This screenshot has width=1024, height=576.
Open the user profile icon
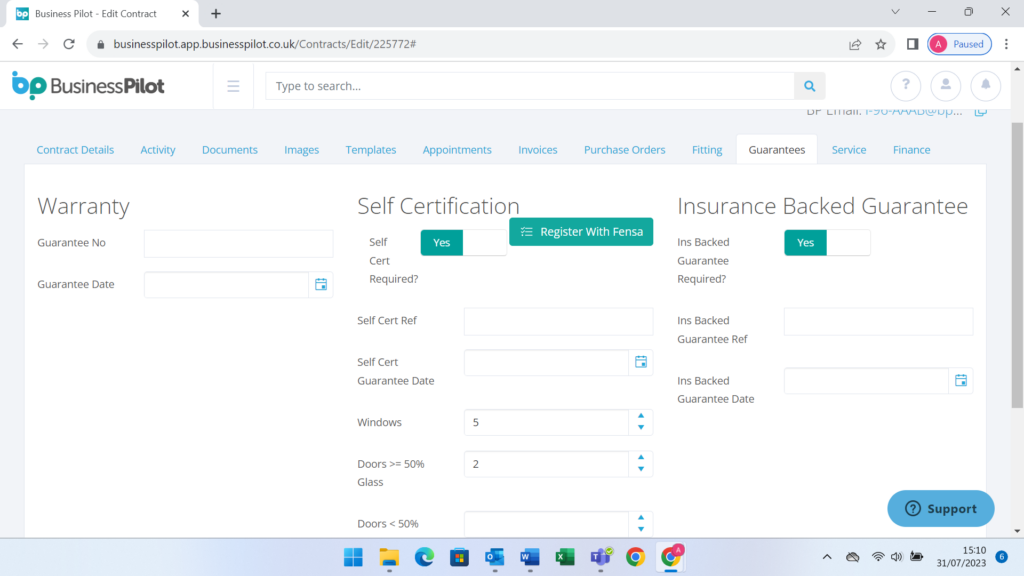[946, 86]
